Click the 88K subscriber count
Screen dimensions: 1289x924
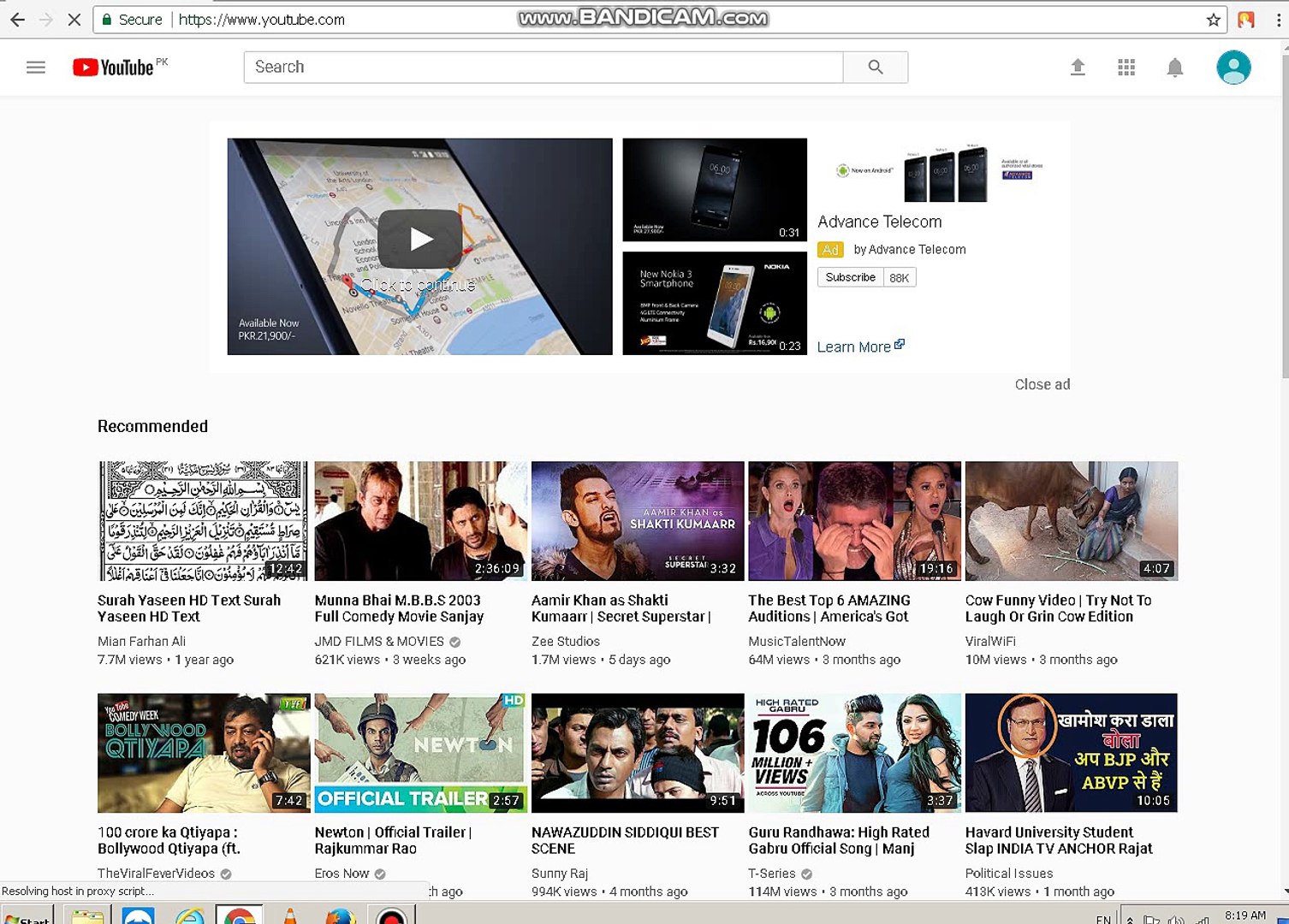(x=899, y=277)
